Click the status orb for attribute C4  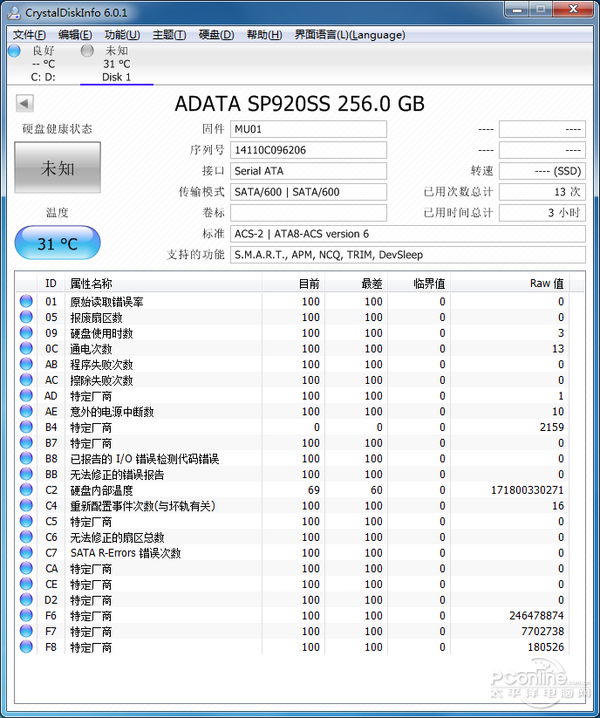[26, 506]
